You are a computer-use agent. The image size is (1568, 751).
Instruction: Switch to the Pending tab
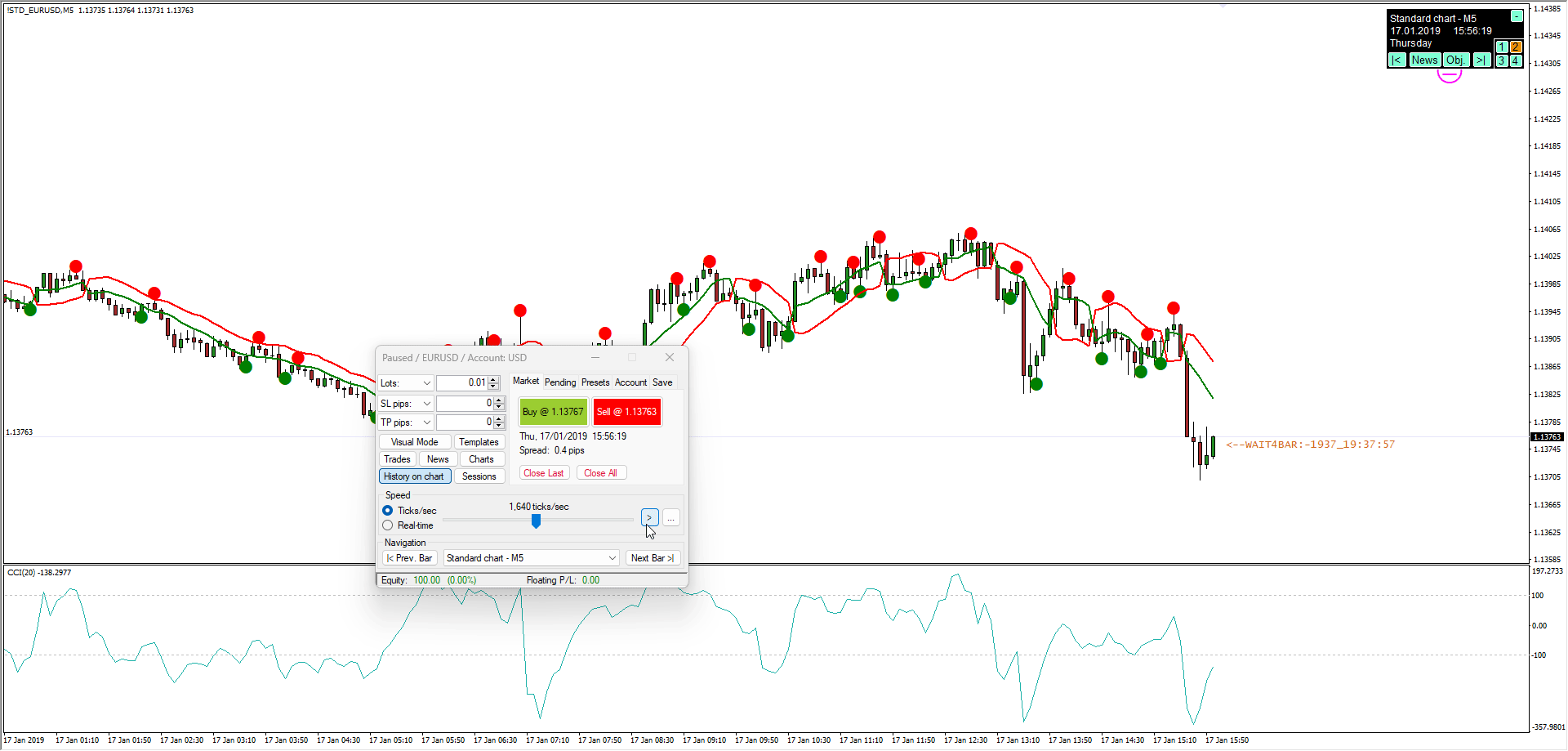[560, 382]
